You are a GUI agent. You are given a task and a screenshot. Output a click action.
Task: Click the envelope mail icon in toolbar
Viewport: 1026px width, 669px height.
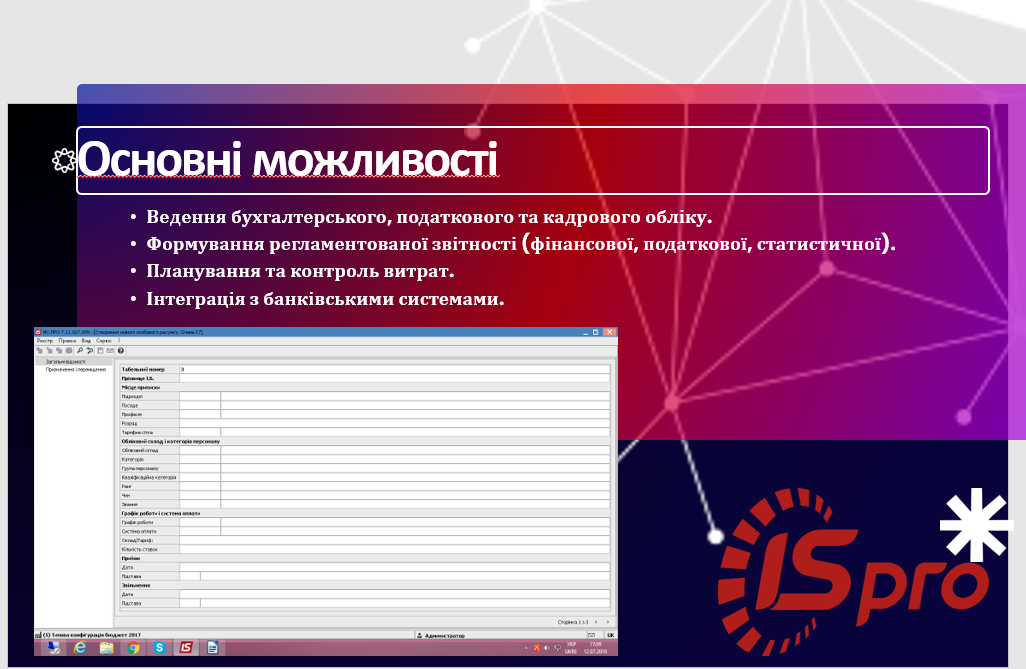(x=110, y=351)
